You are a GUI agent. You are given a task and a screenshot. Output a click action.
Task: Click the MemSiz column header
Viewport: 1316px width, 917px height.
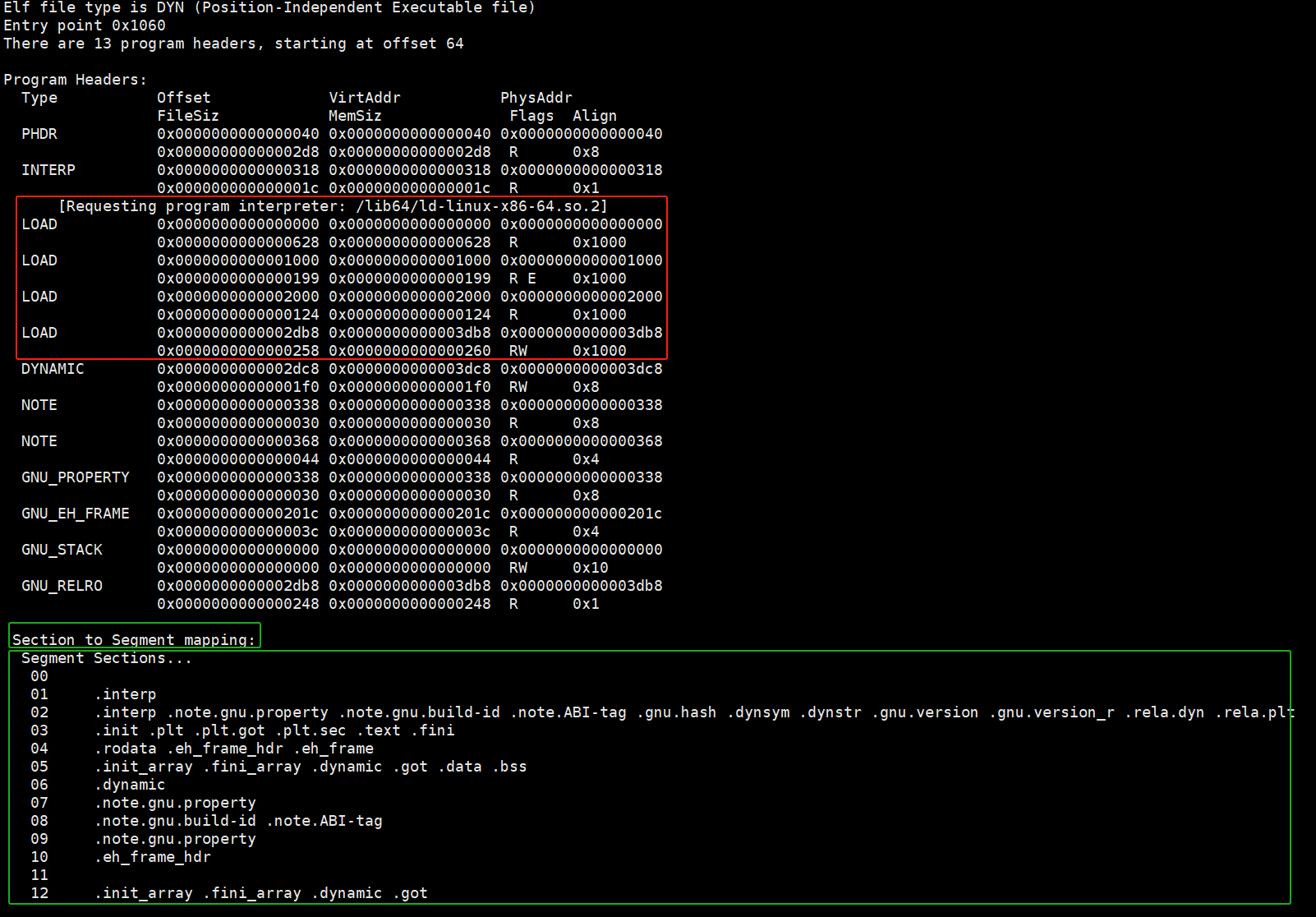356,116
